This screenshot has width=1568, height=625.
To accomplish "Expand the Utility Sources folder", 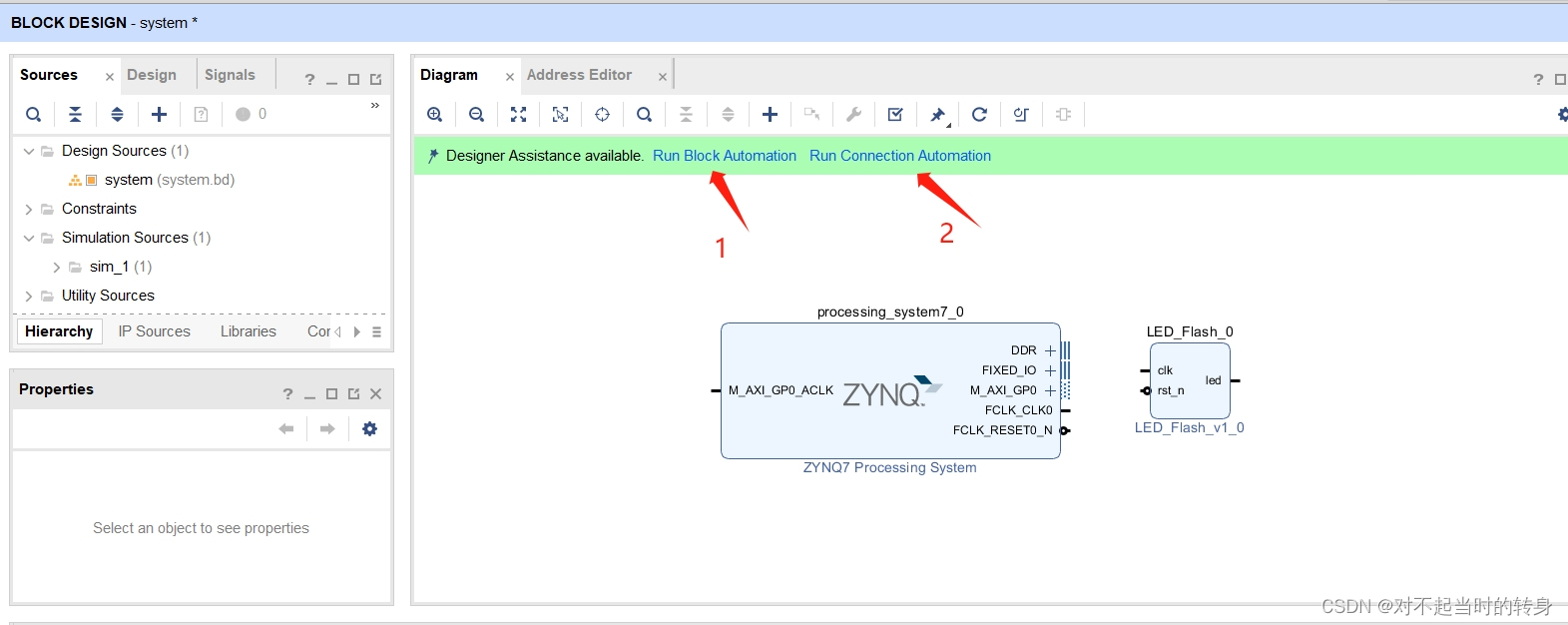I will tap(29, 297).
